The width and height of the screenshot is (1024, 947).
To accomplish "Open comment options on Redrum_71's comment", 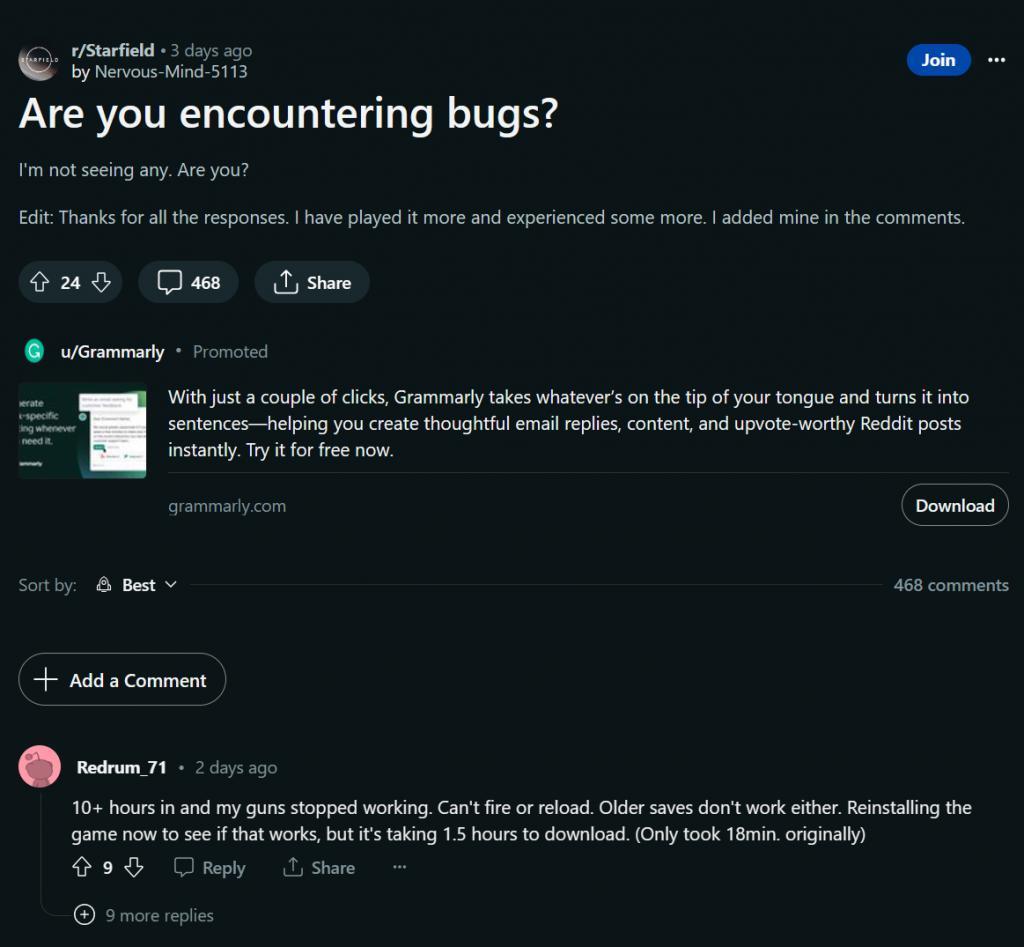I will [399, 868].
